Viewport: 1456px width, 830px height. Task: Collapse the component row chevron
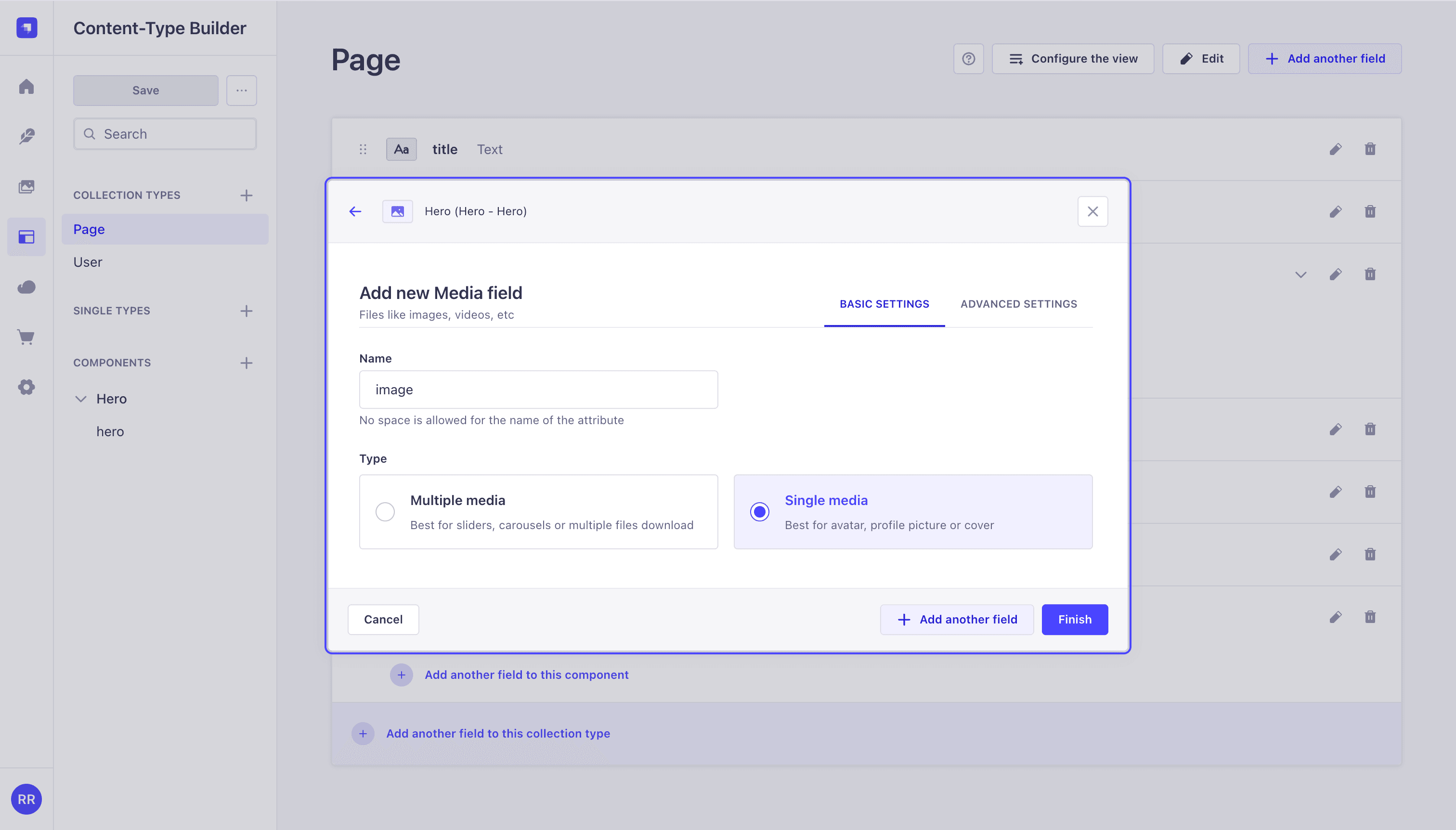(1300, 275)
